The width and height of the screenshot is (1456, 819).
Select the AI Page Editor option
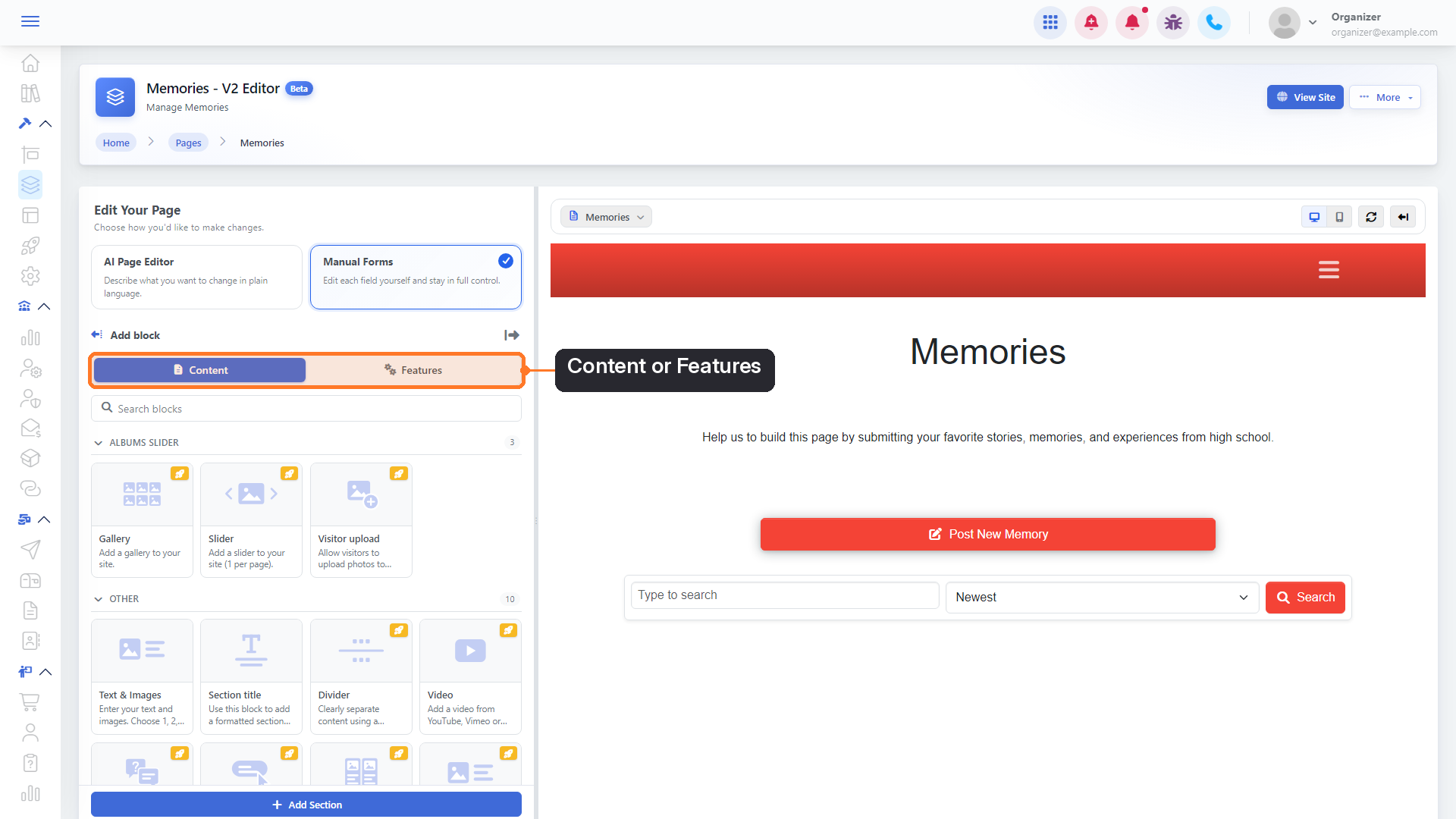coord(196,277)
